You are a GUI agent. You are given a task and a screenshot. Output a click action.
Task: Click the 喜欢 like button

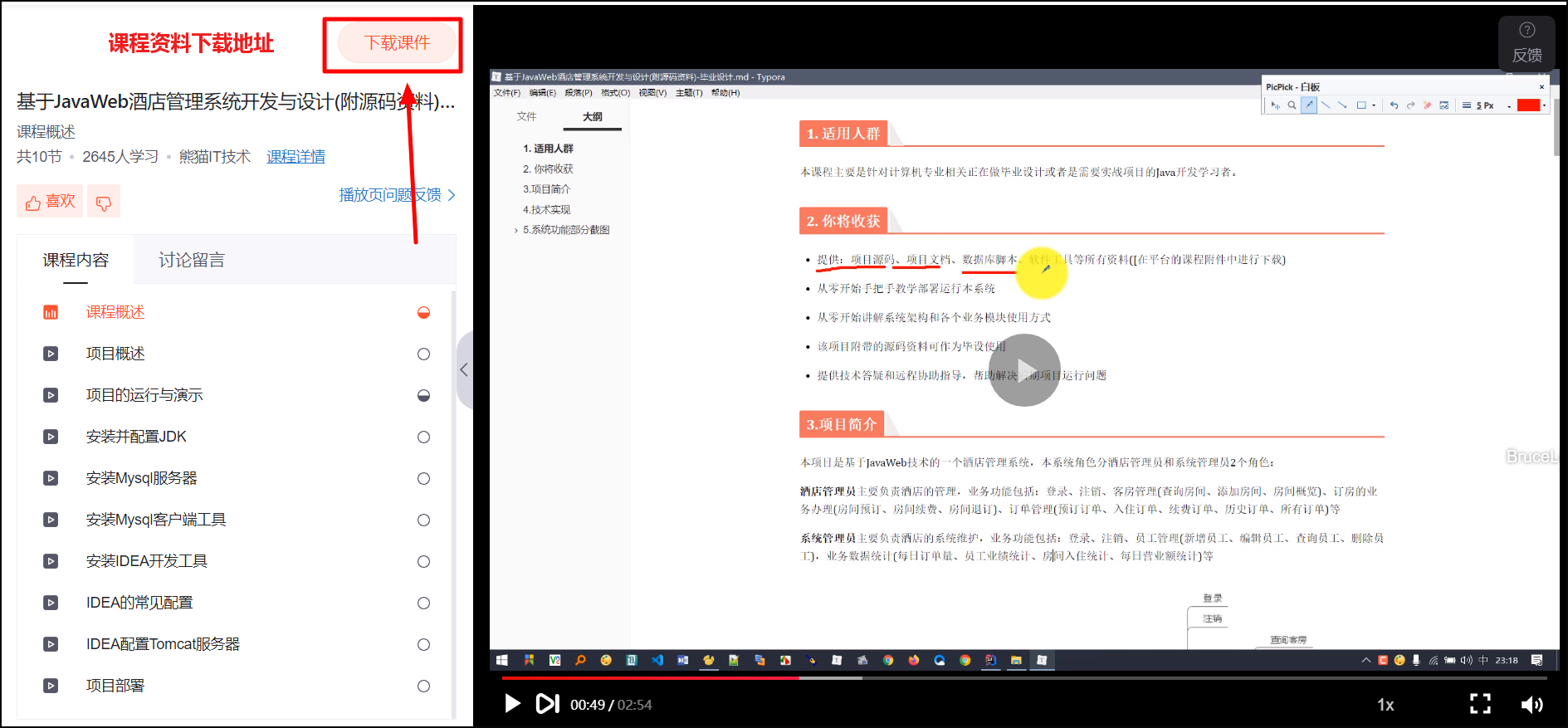pyautogui.click(x=50, y=202)
